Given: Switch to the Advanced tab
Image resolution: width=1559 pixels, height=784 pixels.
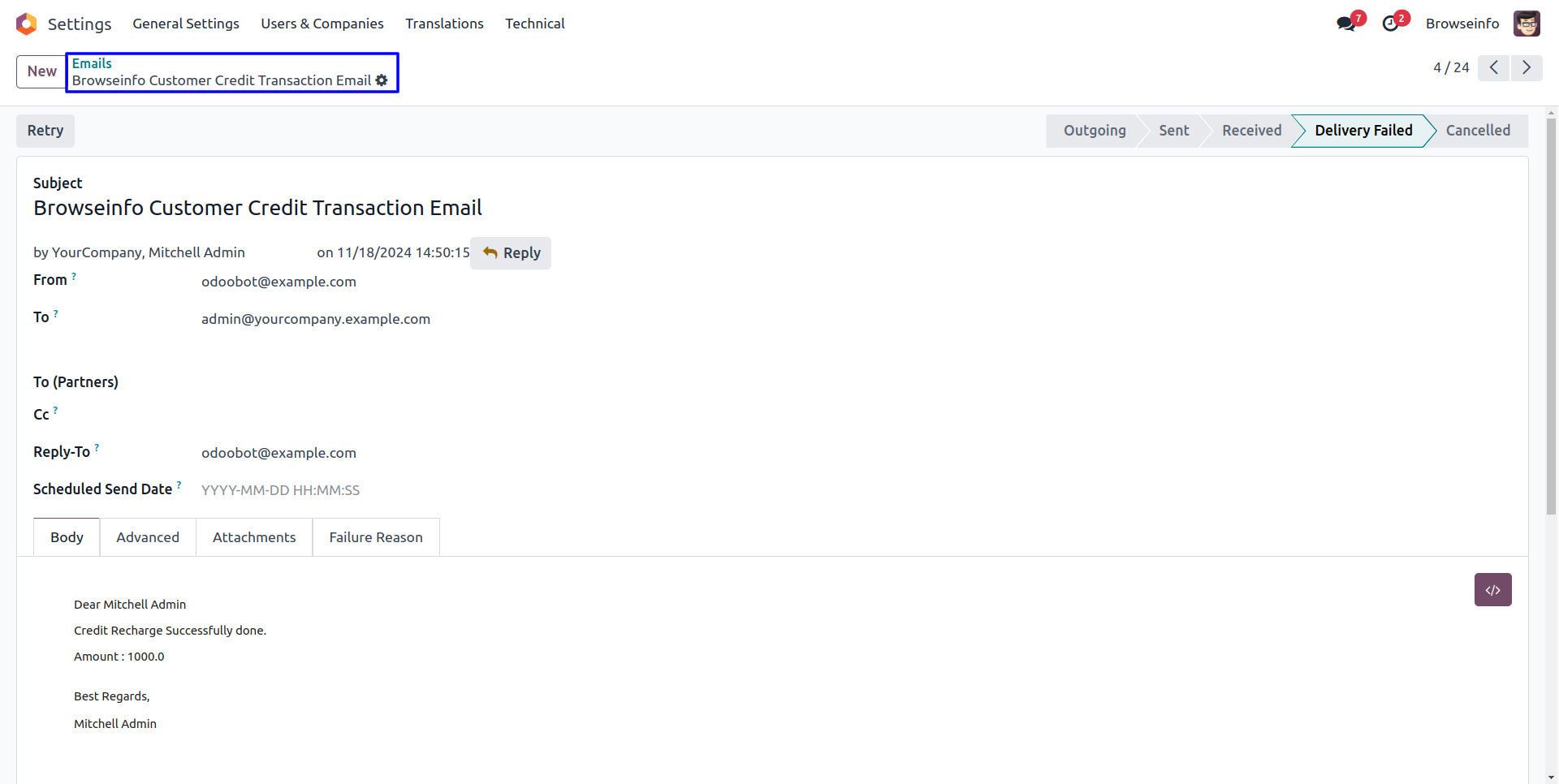Looking at the screenshot, I should (148, 537).
